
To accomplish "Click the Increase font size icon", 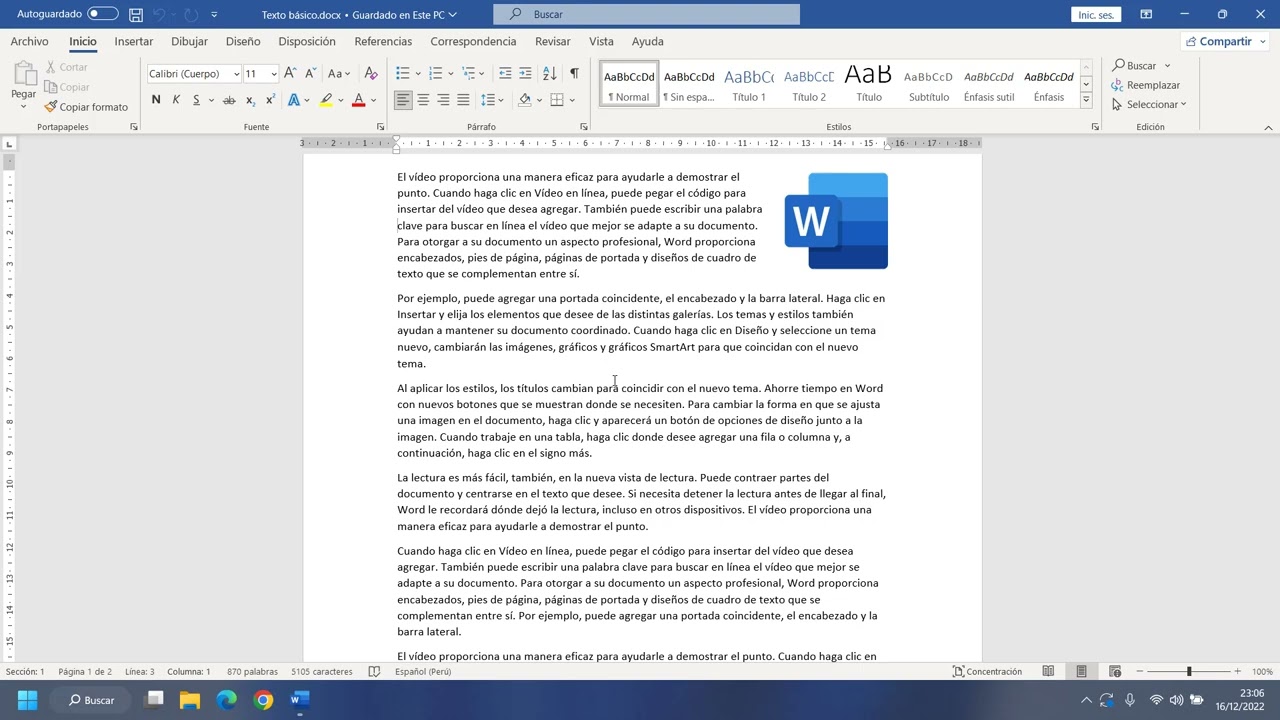I will pyautogui.click(x=290, y=73).
